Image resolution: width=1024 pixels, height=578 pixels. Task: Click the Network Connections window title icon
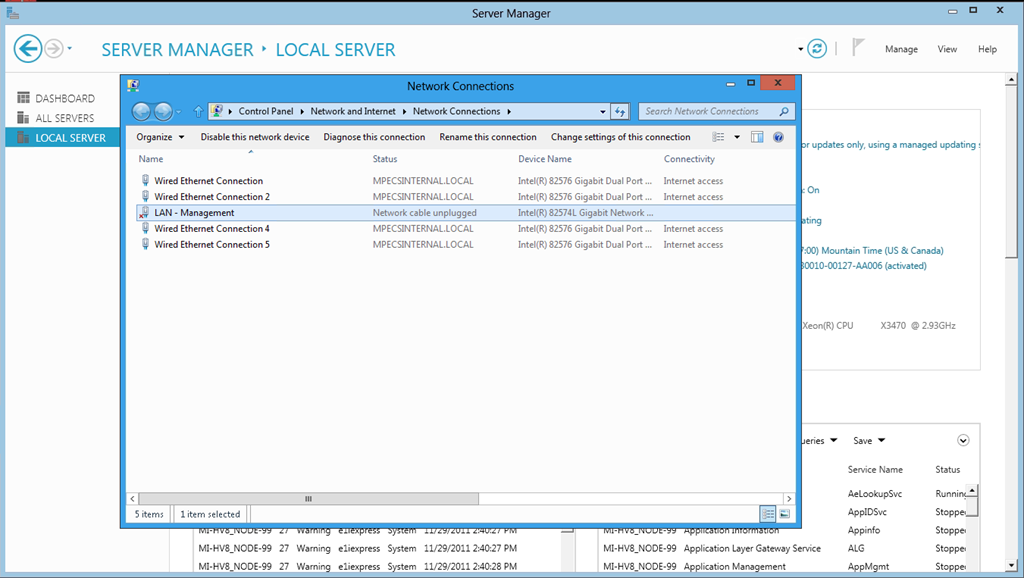[x=133, y=86]
